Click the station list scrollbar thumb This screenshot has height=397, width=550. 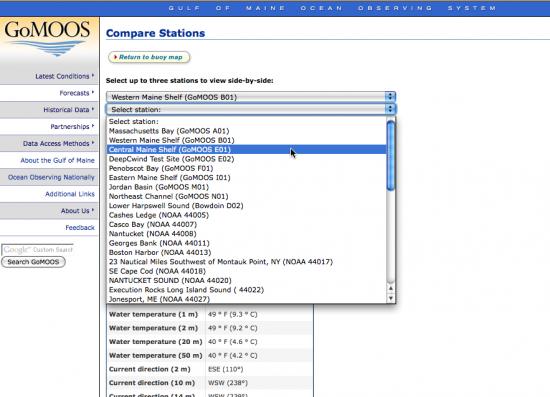coord(391,156)
